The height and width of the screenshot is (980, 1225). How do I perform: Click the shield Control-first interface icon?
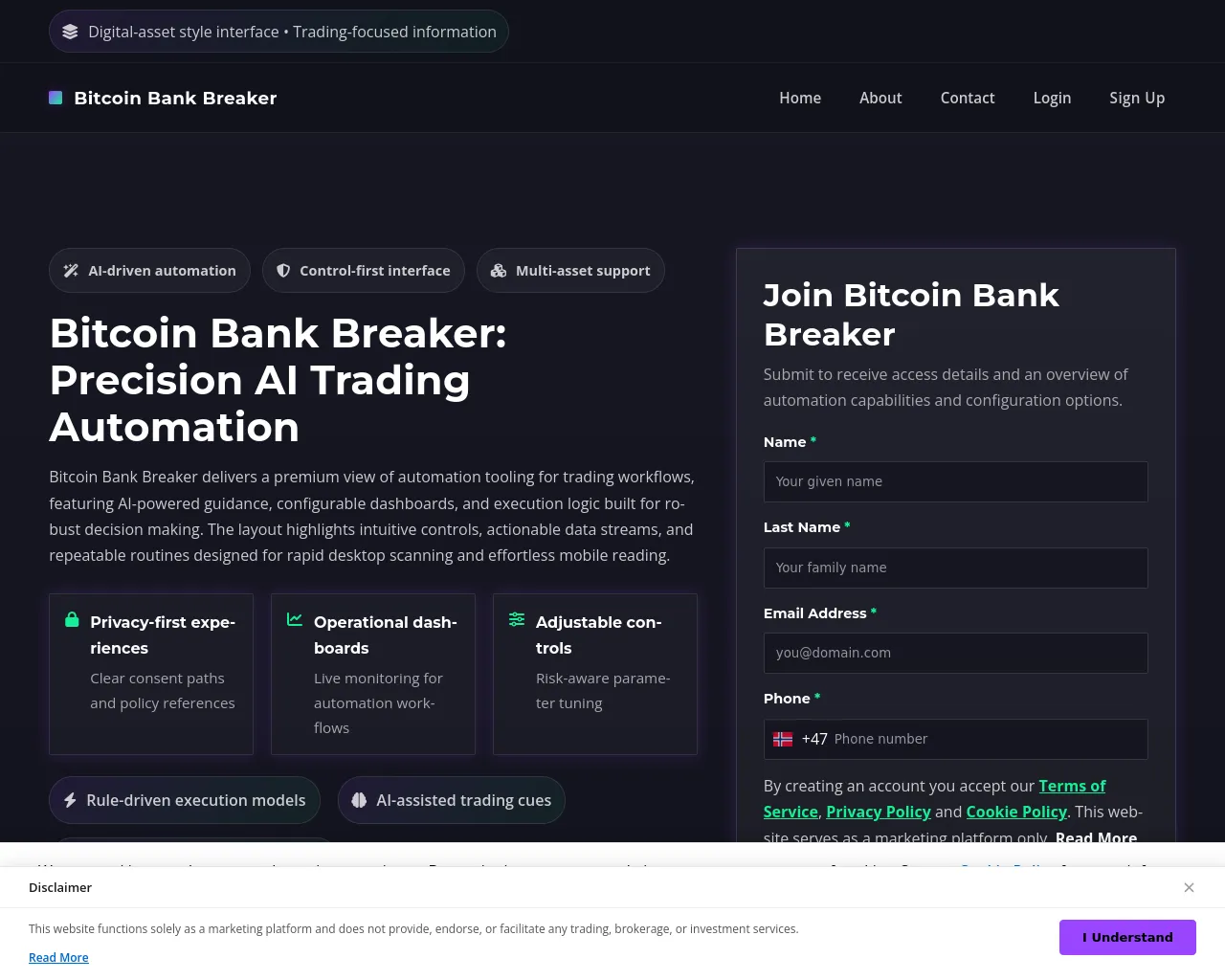pos(283,271)
